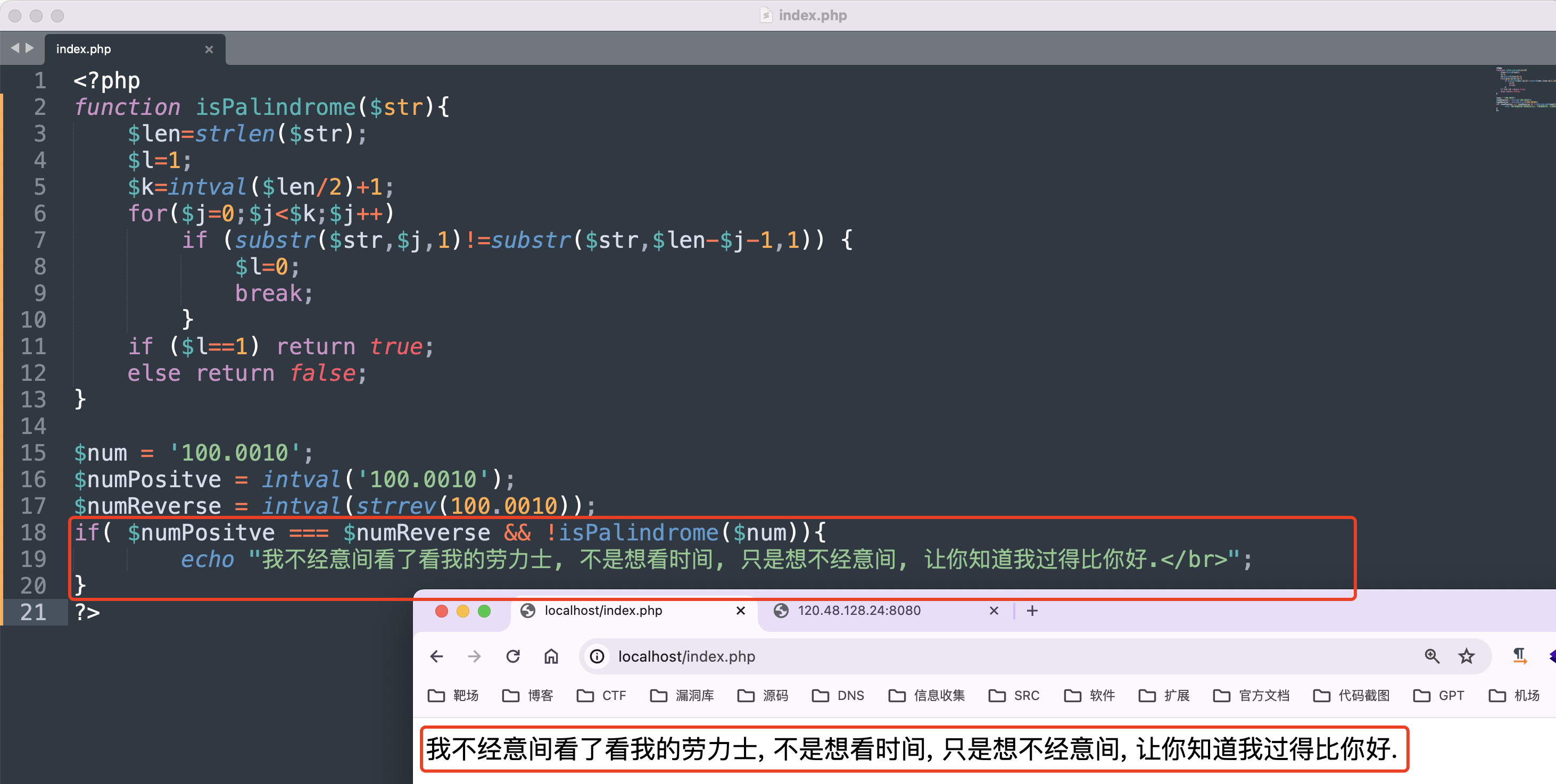This screenshot has width=1556, height=784.
Task: View site information for localhost
Action: [597, 656]
